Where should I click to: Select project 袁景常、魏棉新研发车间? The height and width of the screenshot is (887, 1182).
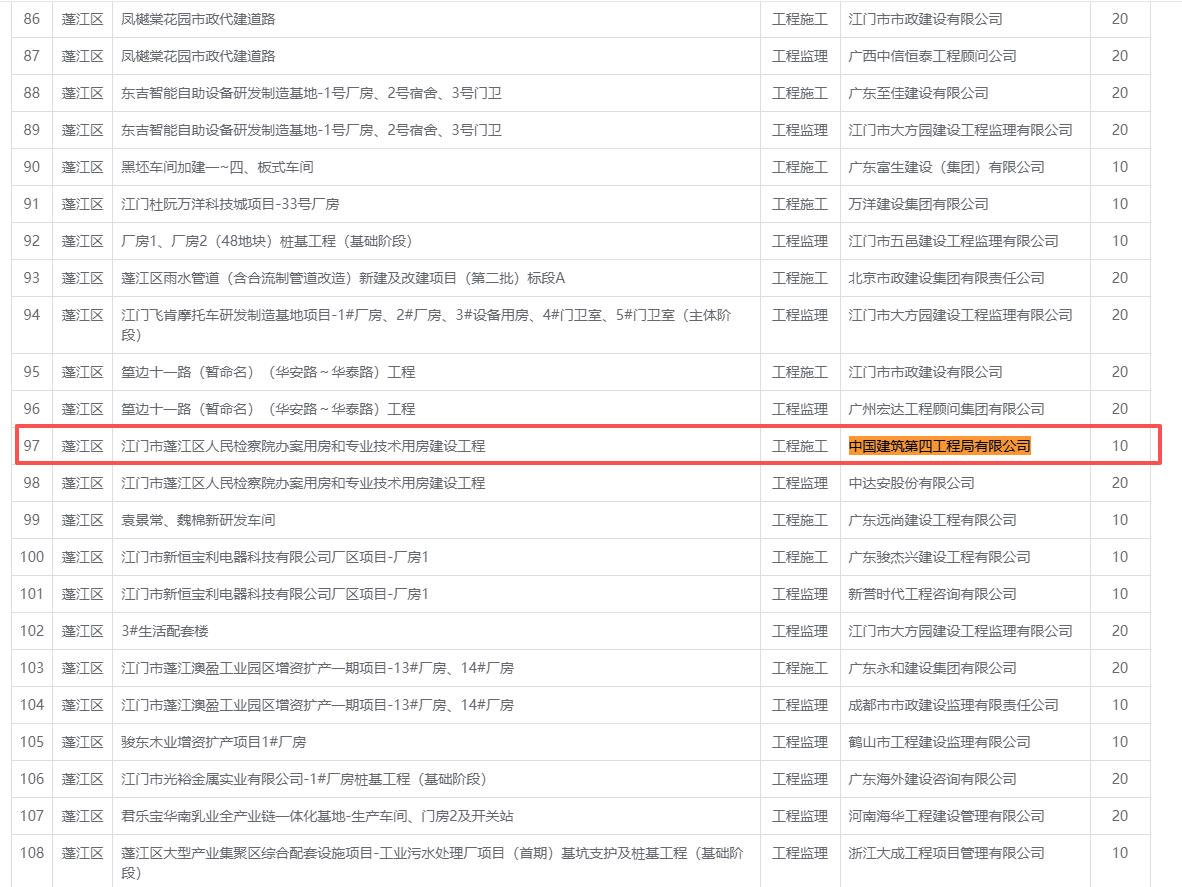(198, 520)
